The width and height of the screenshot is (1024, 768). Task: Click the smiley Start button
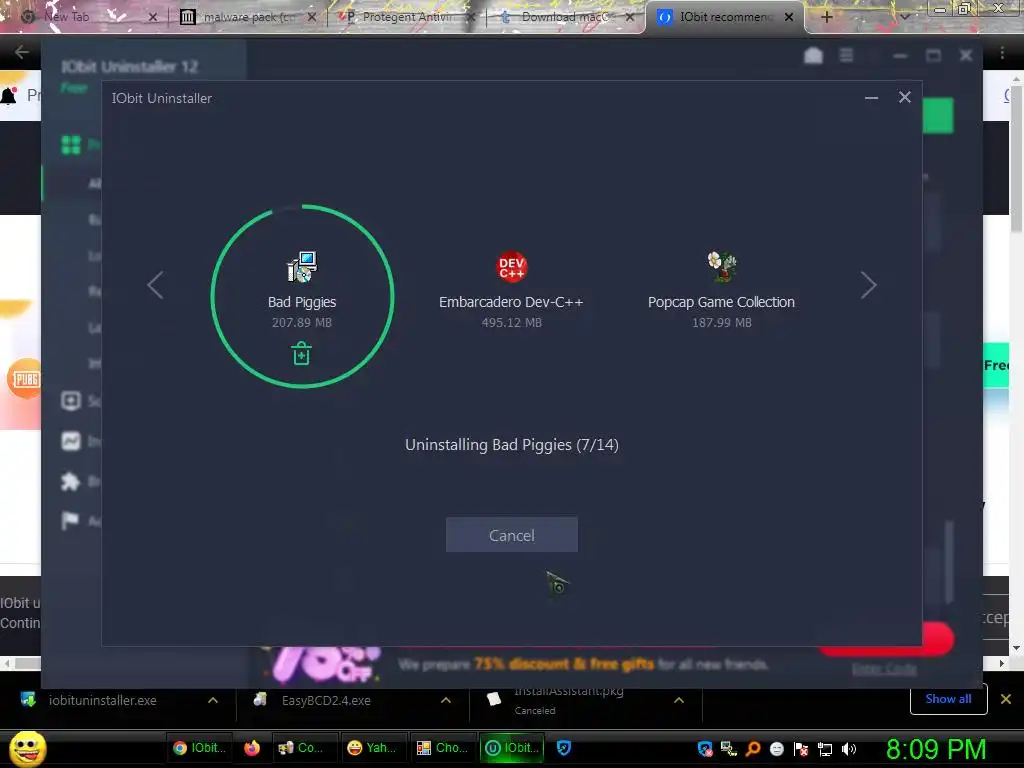pyautogui.click(x=27, y=748)
